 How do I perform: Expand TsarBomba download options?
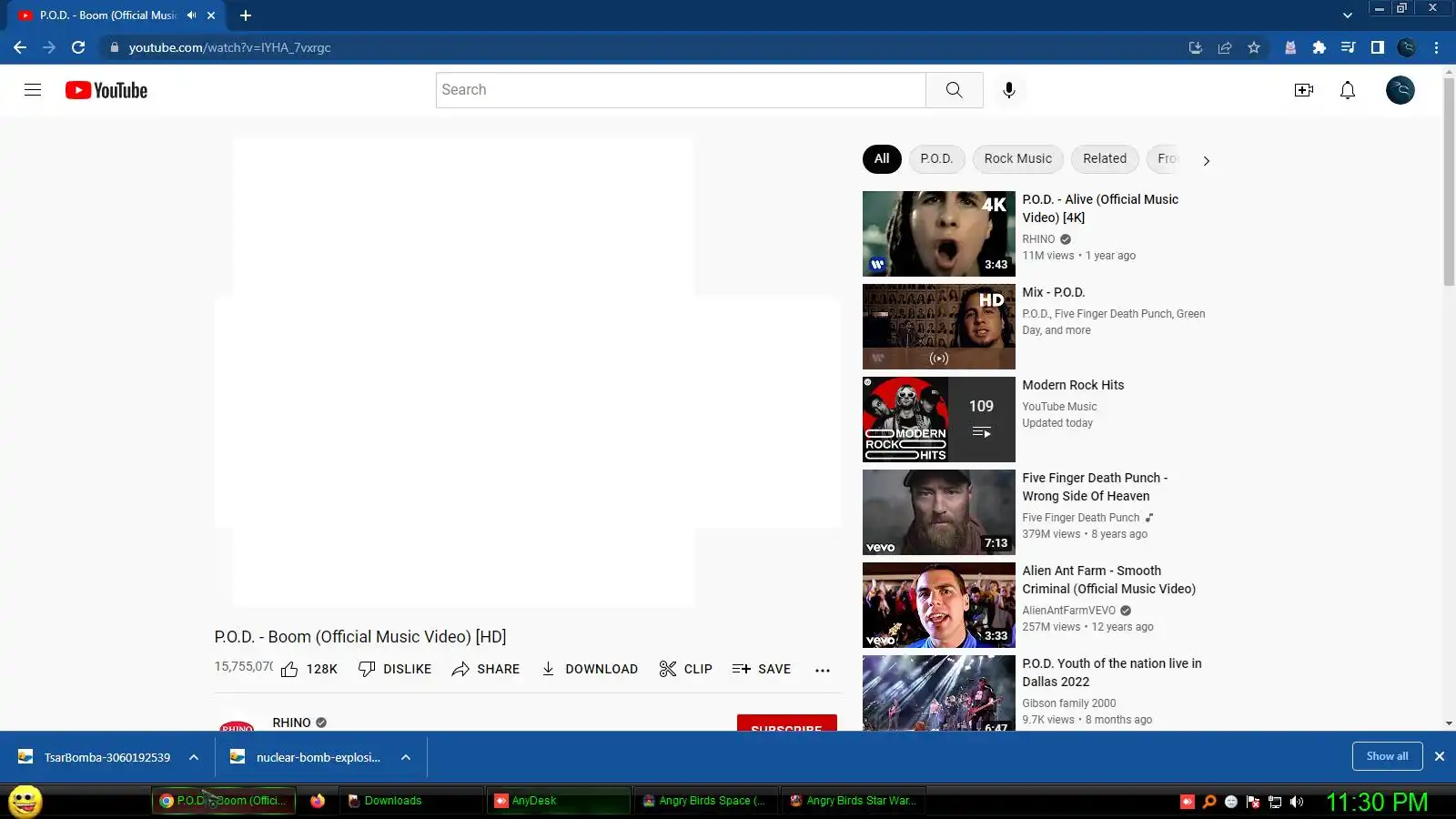pos(194,757)
